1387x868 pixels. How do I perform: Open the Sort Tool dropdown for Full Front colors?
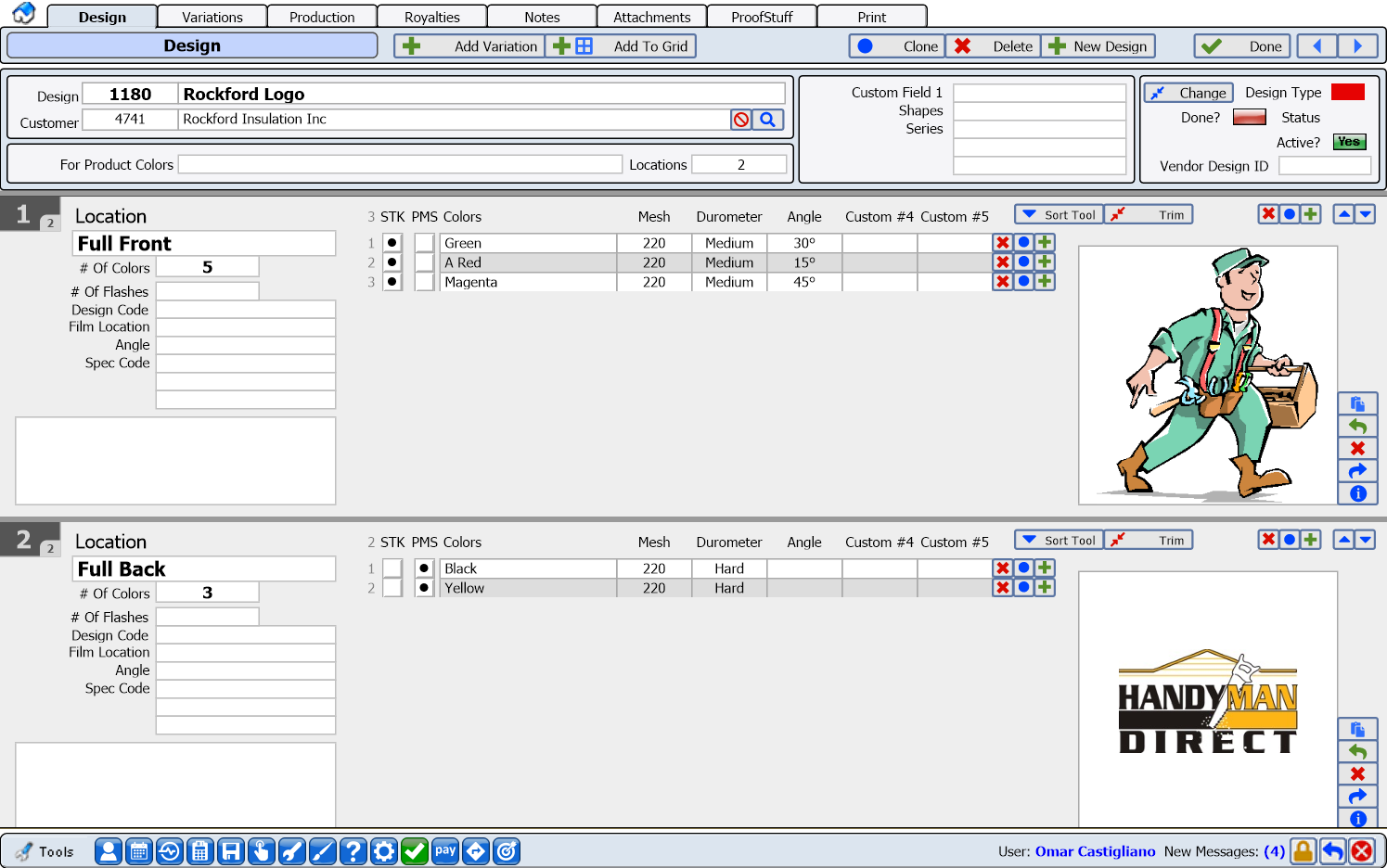point(1058,214)
